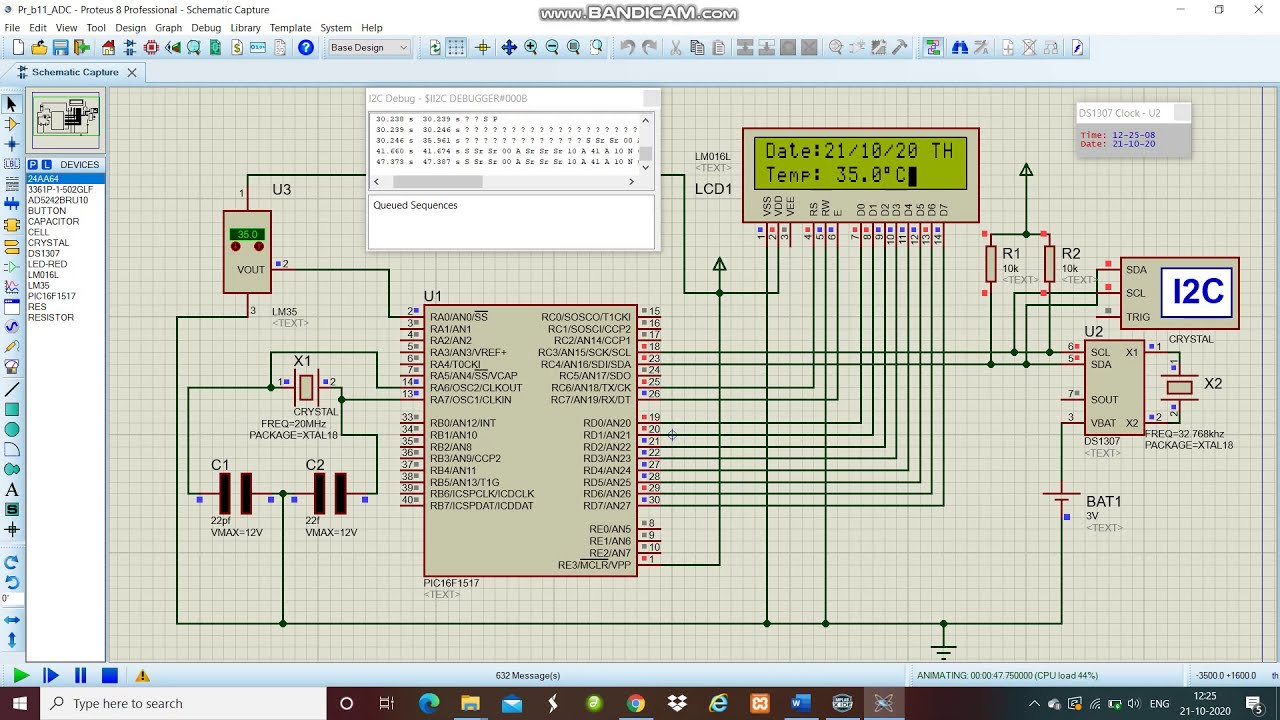
Task: Stop the simulation
Action: tap(110, 676)
